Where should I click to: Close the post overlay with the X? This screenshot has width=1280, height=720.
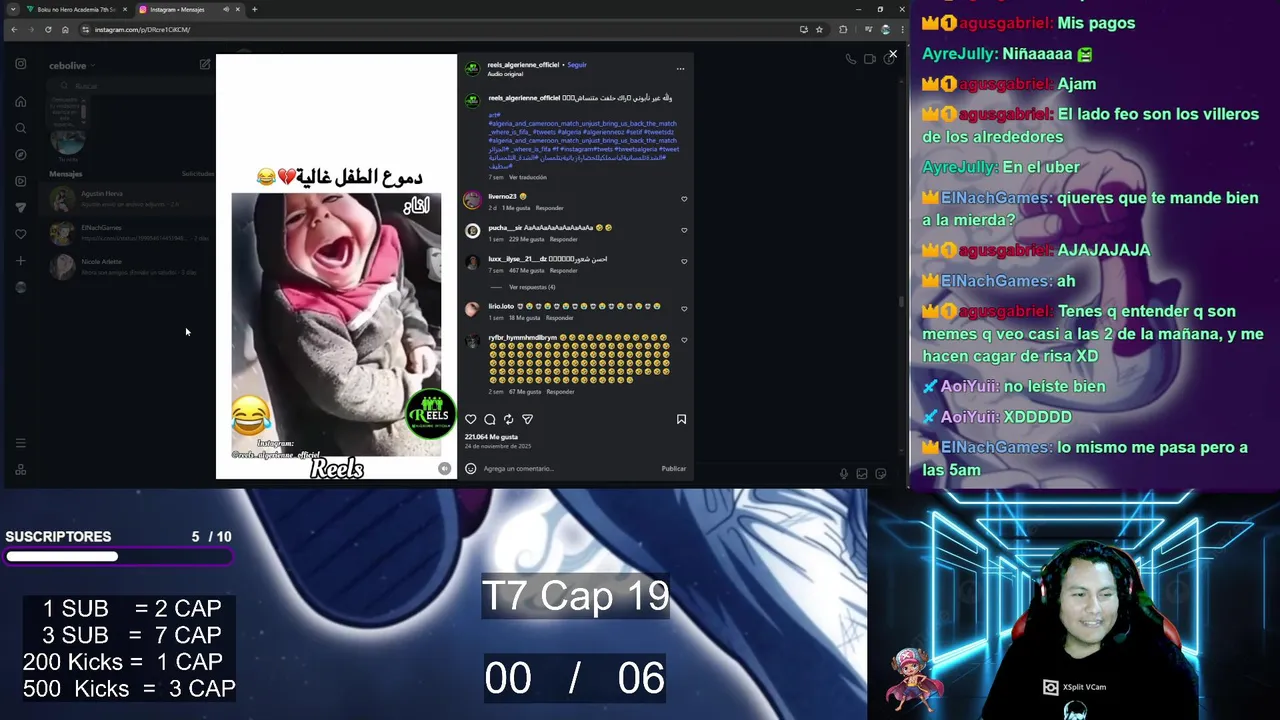(x=893, y=54)
